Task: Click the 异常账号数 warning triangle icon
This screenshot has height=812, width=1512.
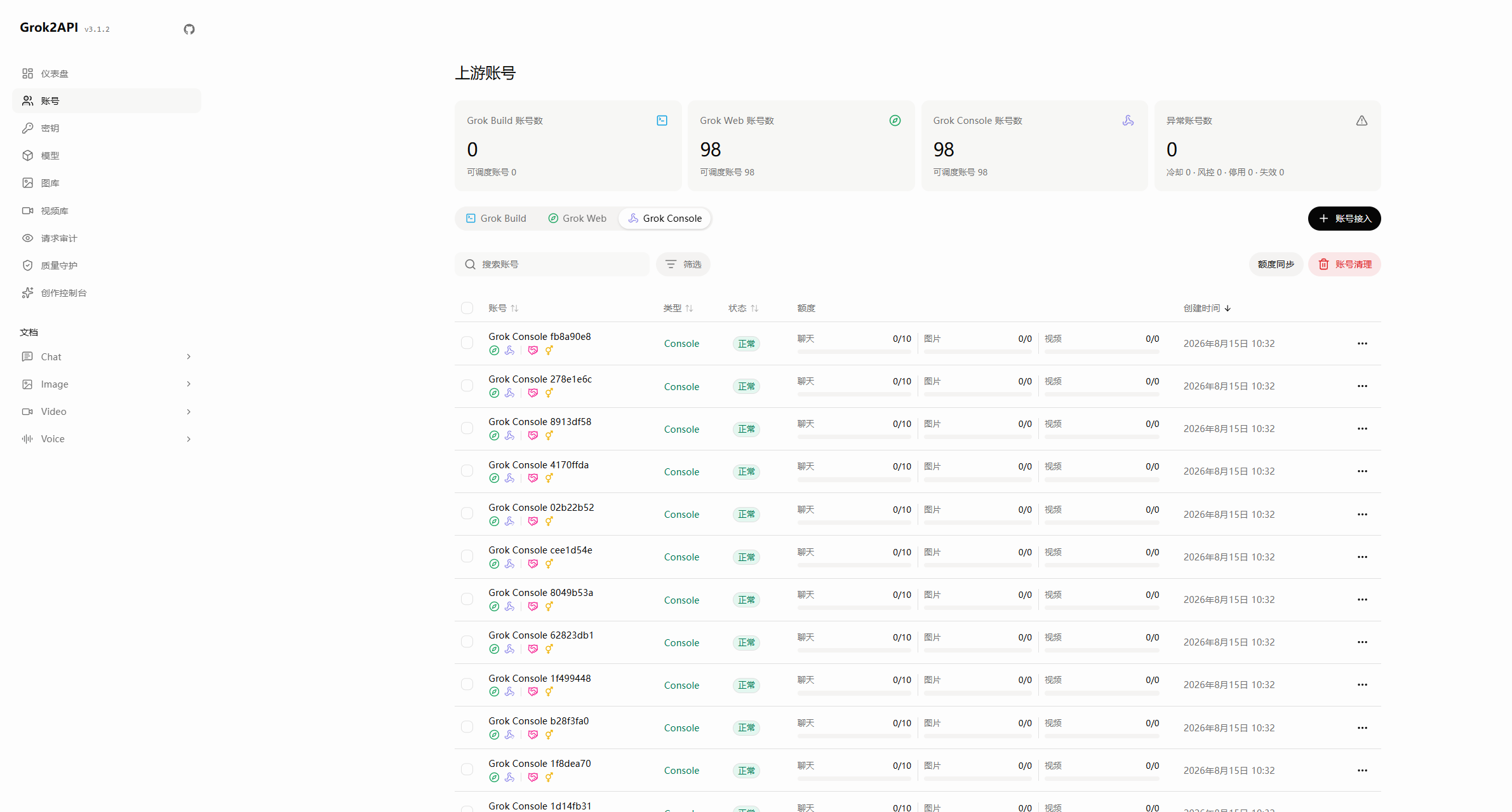Action: (x=1361, y=121)
